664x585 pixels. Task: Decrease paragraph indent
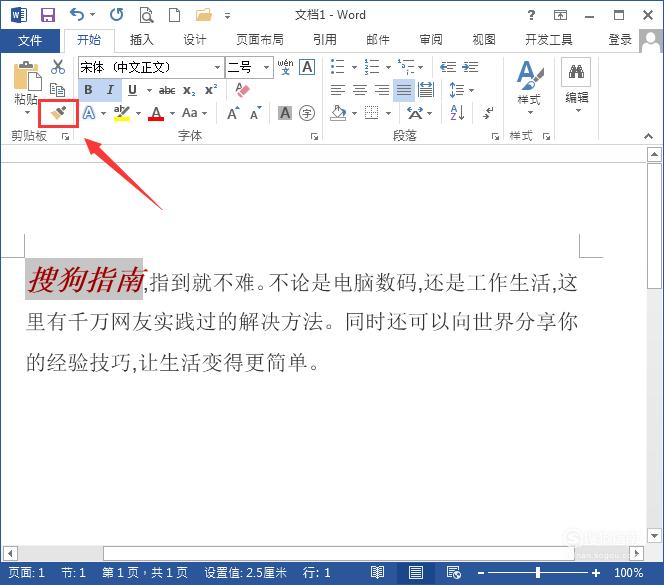448,67
